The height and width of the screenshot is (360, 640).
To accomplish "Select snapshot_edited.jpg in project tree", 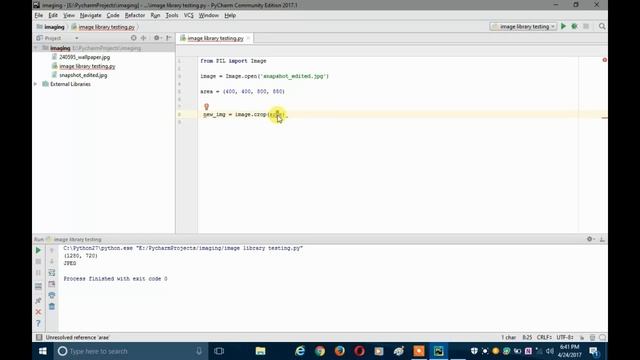I will 83,75.
